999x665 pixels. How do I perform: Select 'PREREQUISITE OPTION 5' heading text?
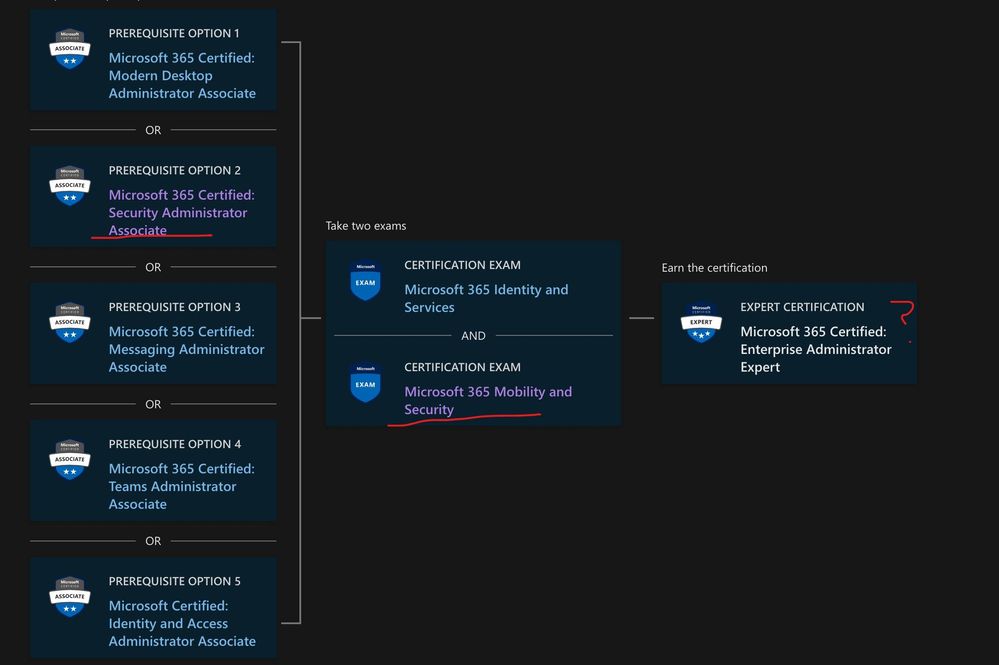tap(175, 581)
